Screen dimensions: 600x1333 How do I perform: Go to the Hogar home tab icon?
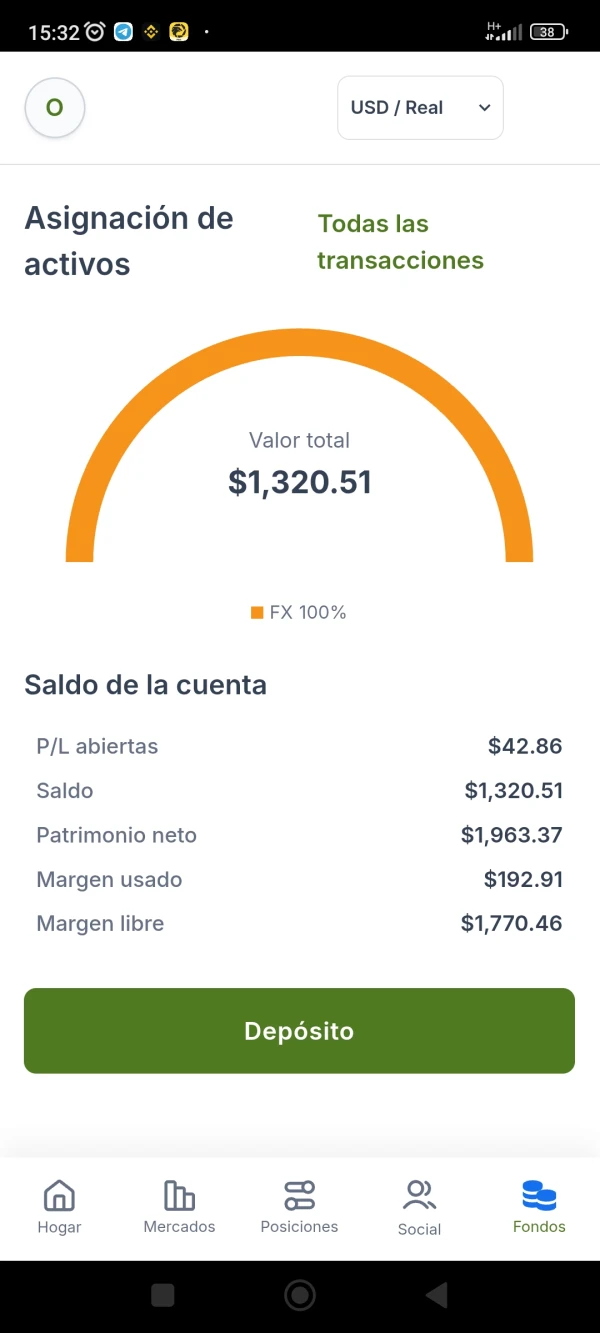(59, 1195)
